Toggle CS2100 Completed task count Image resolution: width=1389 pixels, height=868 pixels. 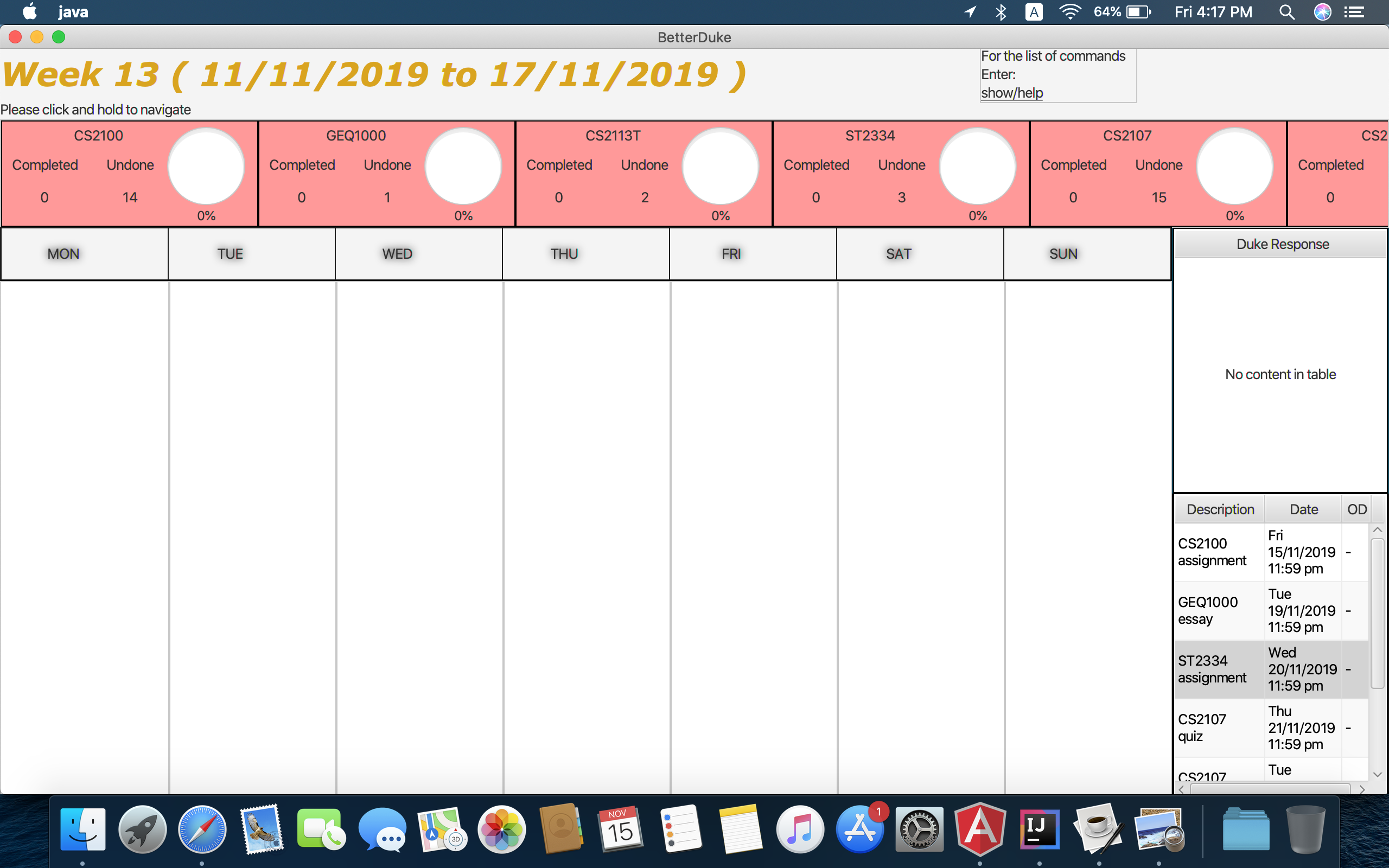[x=44, y=198]
